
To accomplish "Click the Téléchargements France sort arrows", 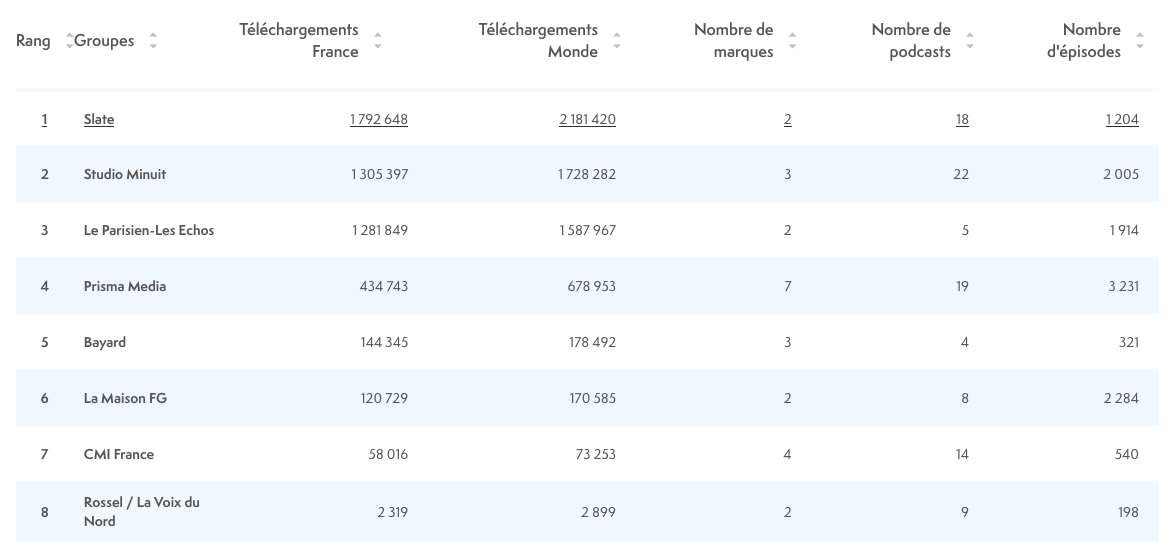I will pos(377,41).
